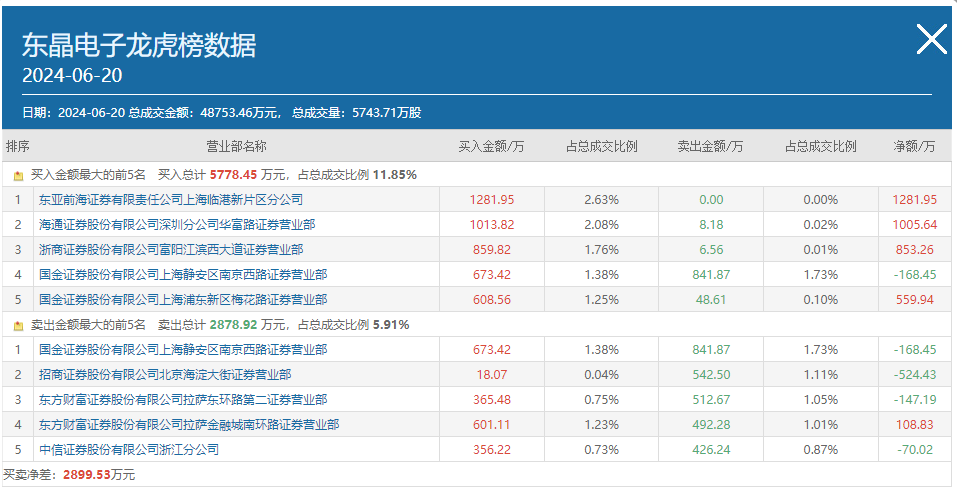Select ratio cell 0.87%

coord(821,450)
